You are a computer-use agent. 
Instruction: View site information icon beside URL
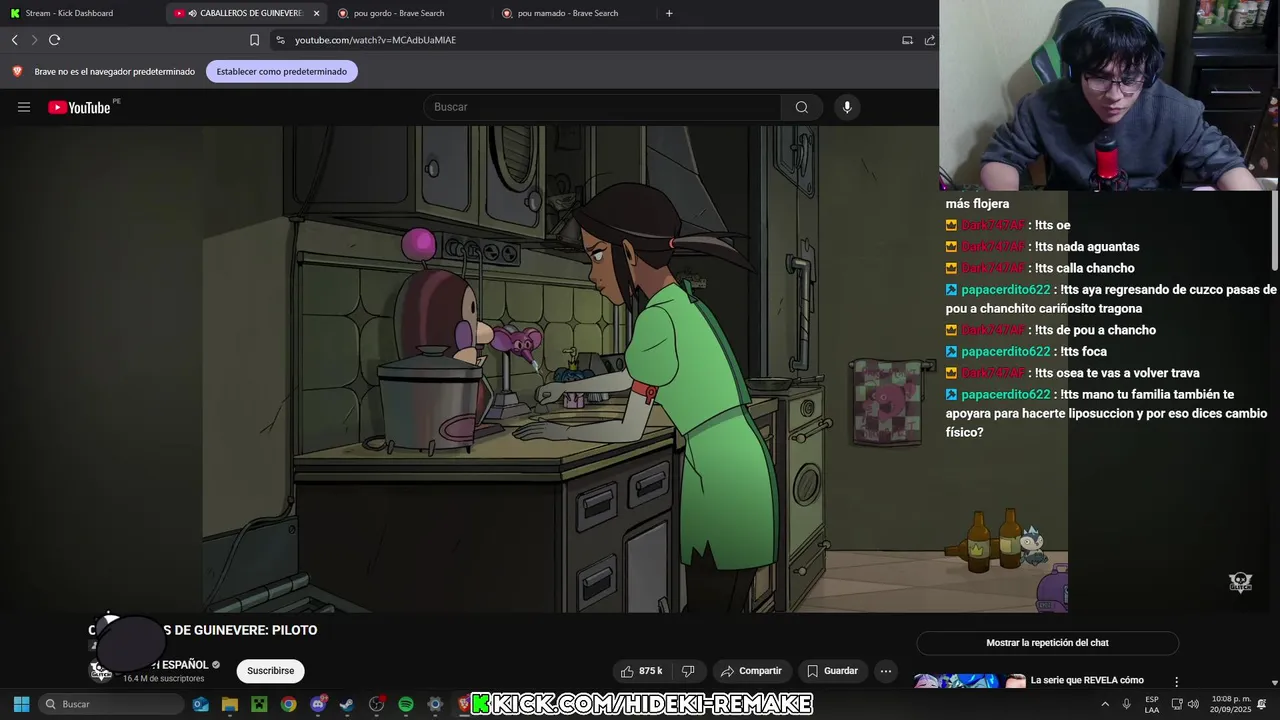(x=280, y=40)
